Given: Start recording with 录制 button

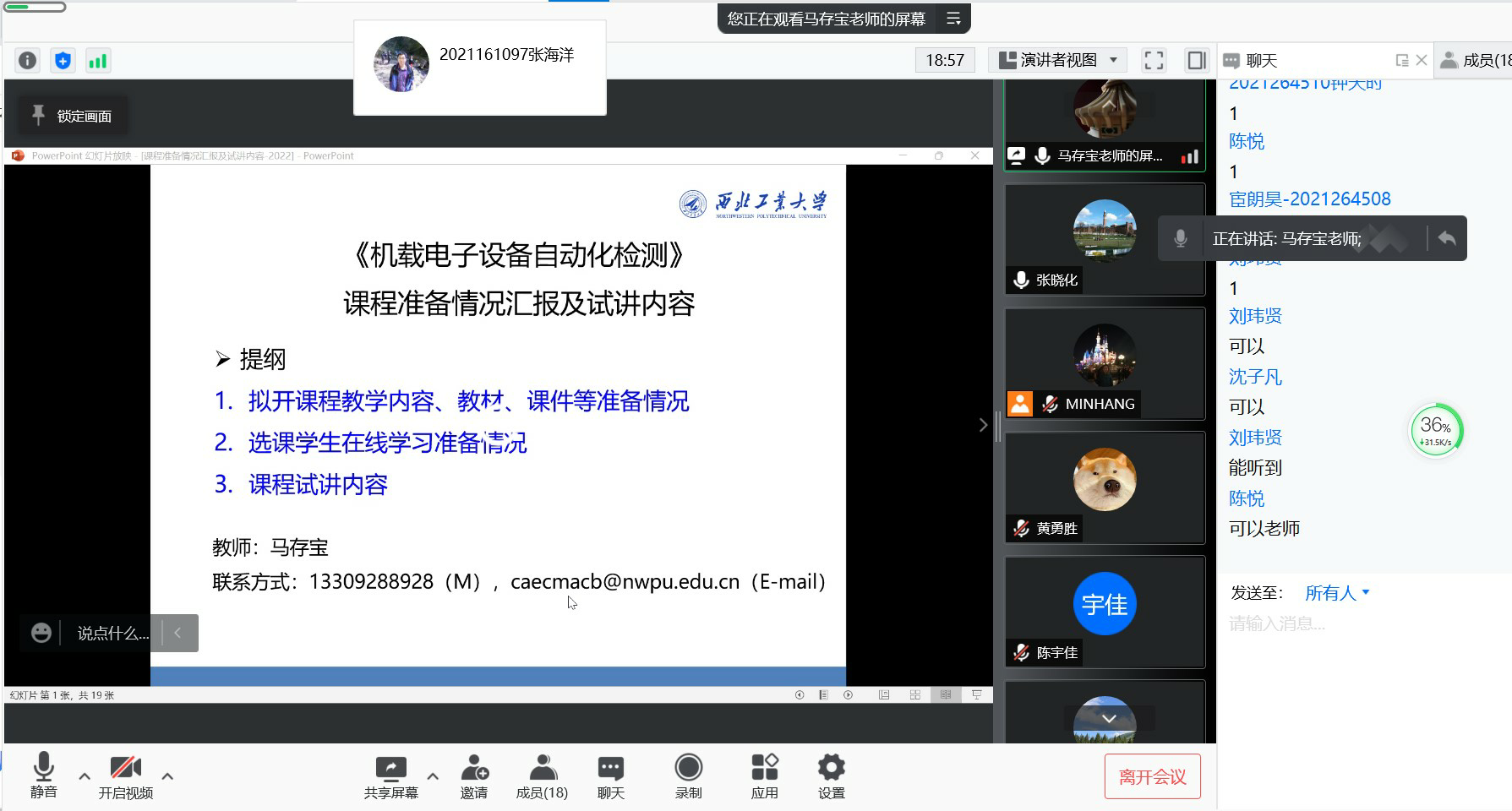Looking at the screenshot, I should pyautogui.click(x=688, y=776).
